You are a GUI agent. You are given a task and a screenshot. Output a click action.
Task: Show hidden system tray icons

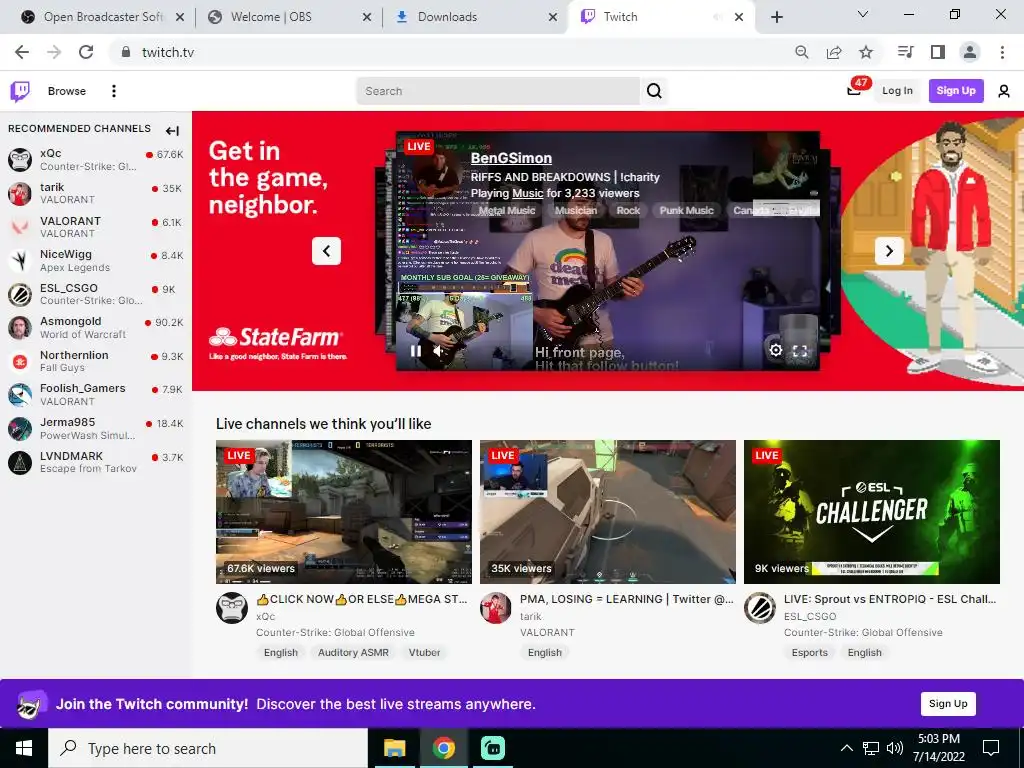(846, 748)
